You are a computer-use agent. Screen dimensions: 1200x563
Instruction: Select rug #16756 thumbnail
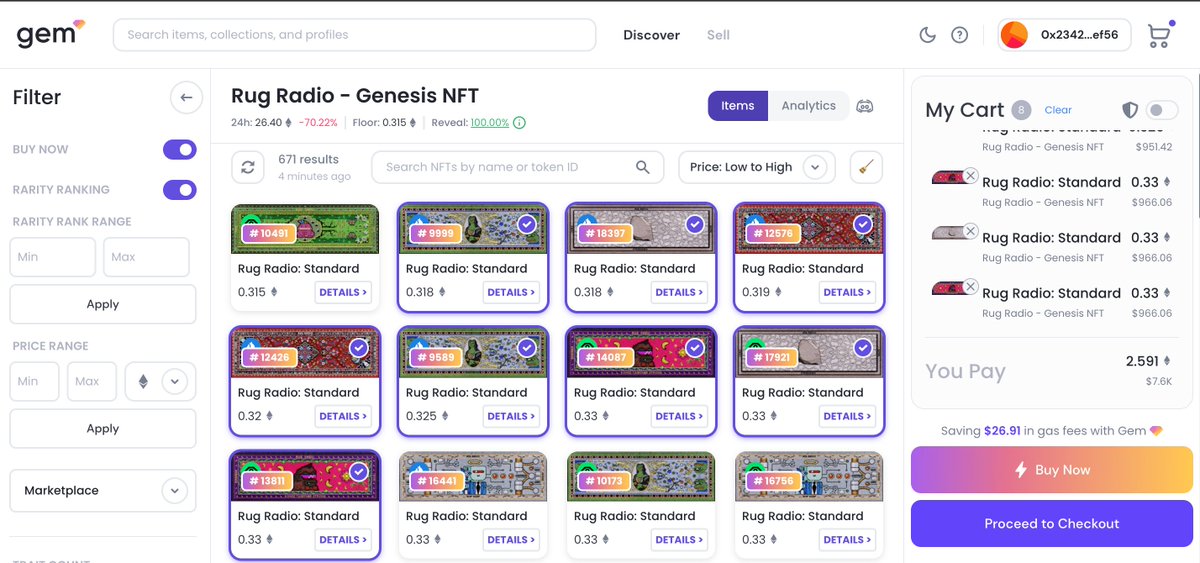pos(809,476)
